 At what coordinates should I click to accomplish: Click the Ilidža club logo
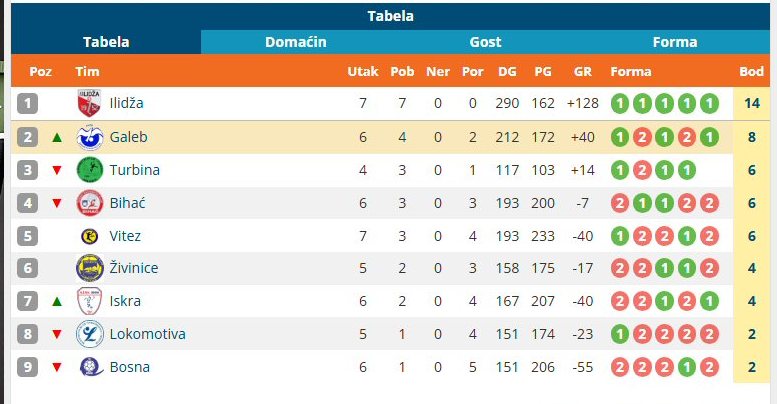(x=89, y=103)
